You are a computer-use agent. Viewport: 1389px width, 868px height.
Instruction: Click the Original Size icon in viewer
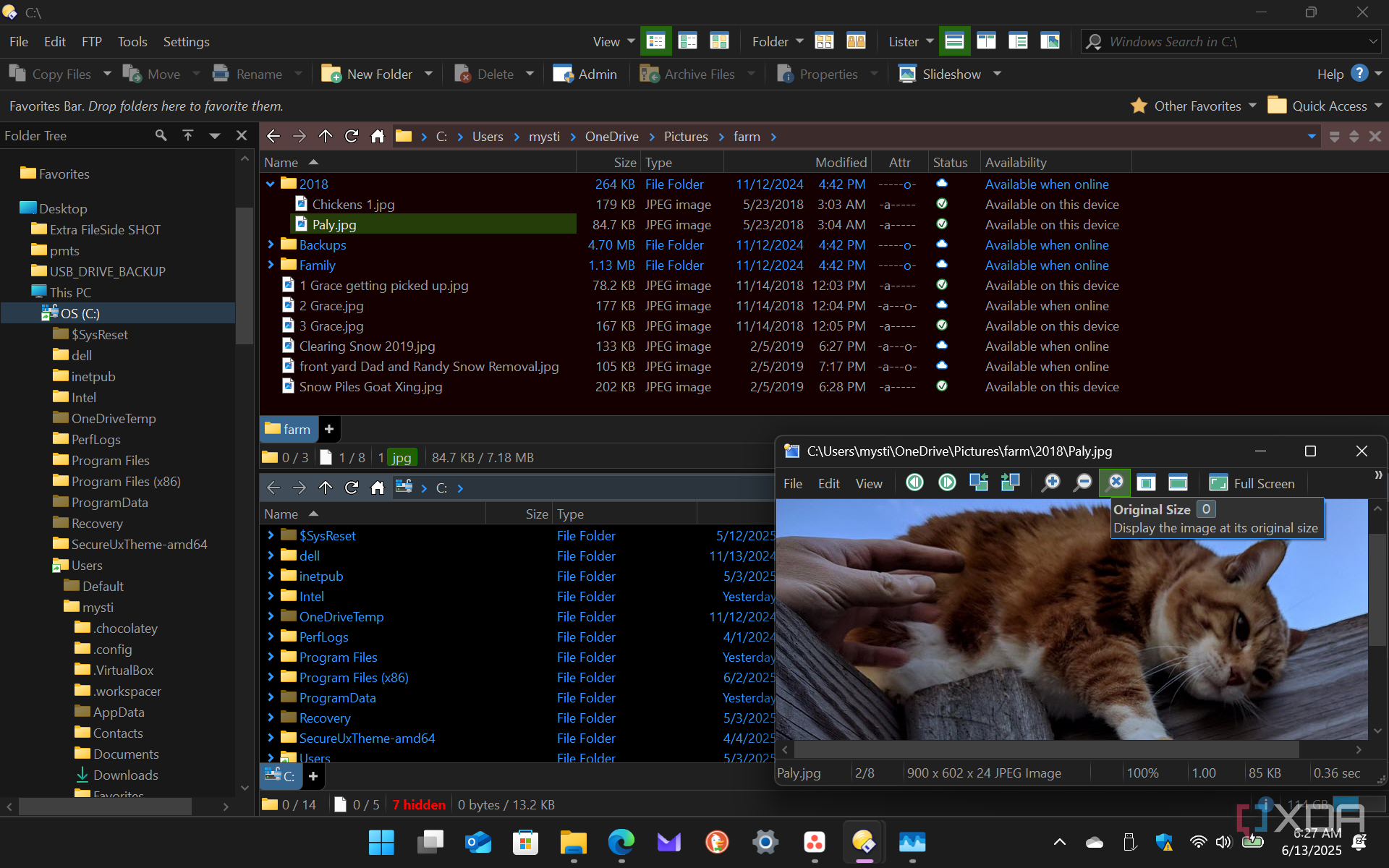[1115, 482]
